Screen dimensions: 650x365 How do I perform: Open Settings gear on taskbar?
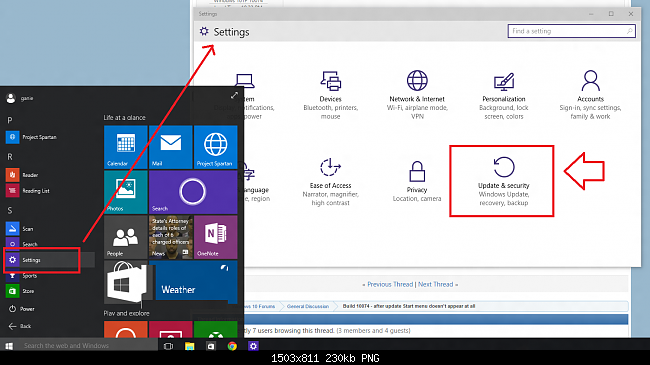(x=253, y=346)
